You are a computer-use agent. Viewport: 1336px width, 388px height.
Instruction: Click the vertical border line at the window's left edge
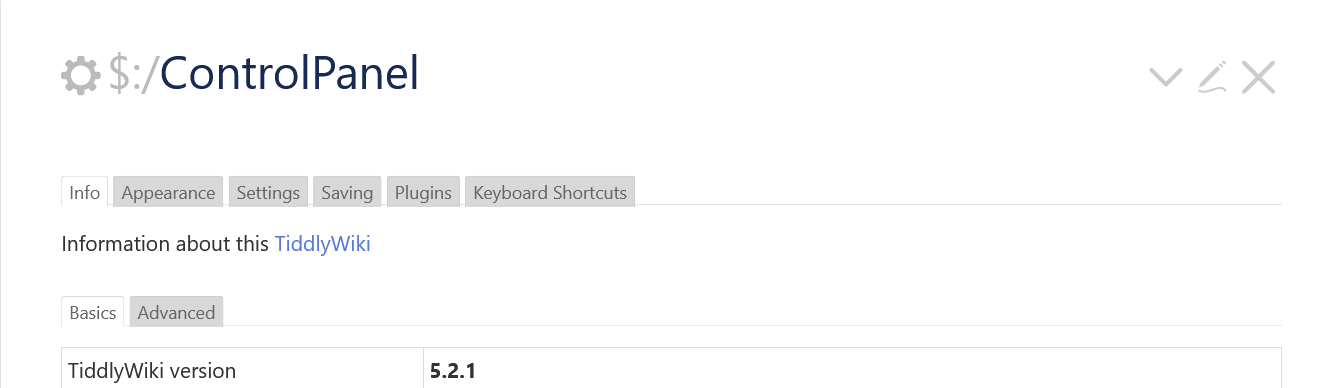1,194
